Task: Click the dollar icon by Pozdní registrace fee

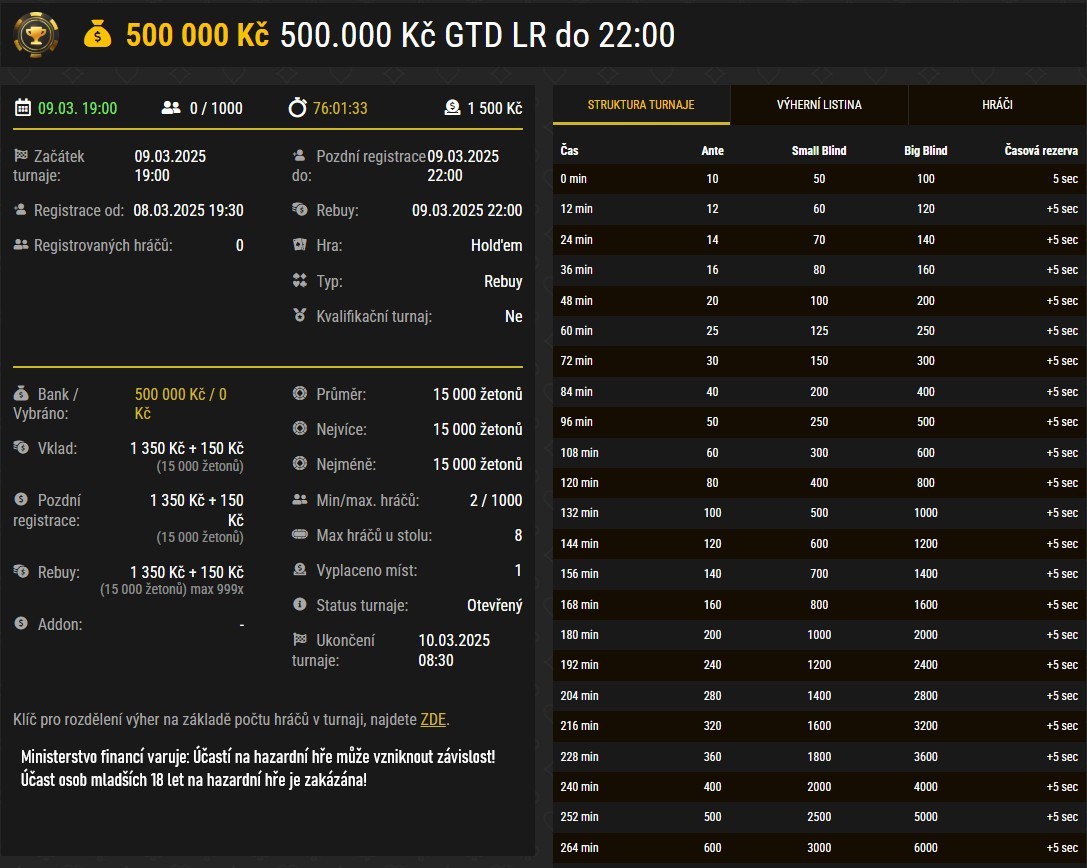Action: point(21,498)
